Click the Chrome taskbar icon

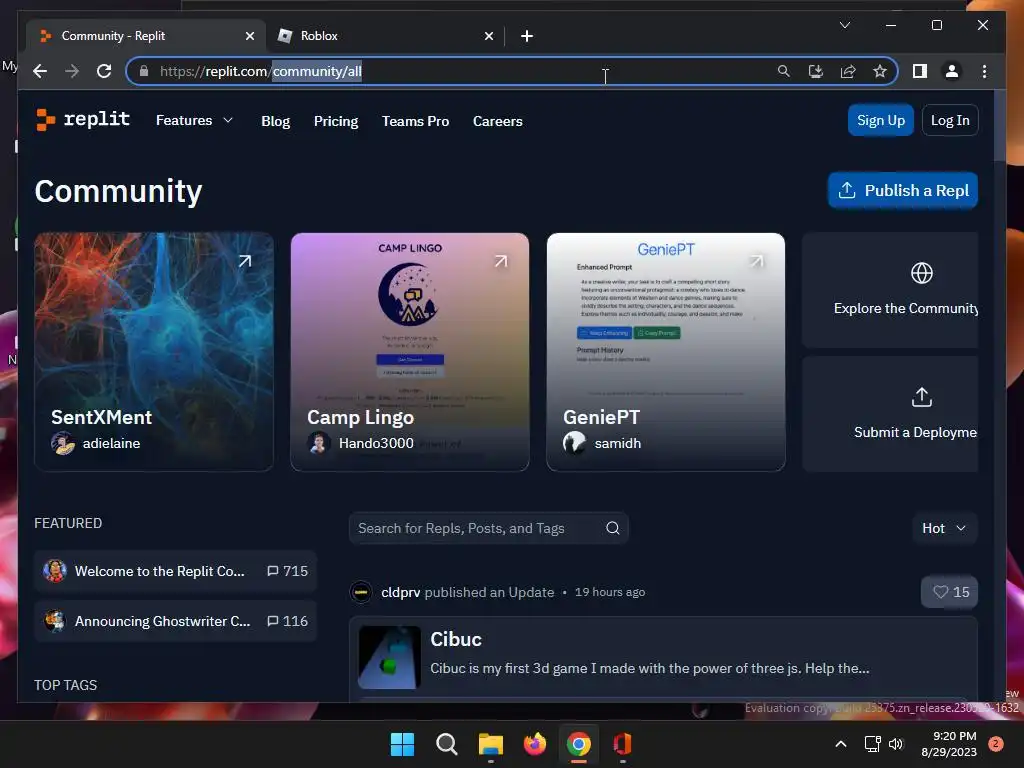tap(579, 744)
